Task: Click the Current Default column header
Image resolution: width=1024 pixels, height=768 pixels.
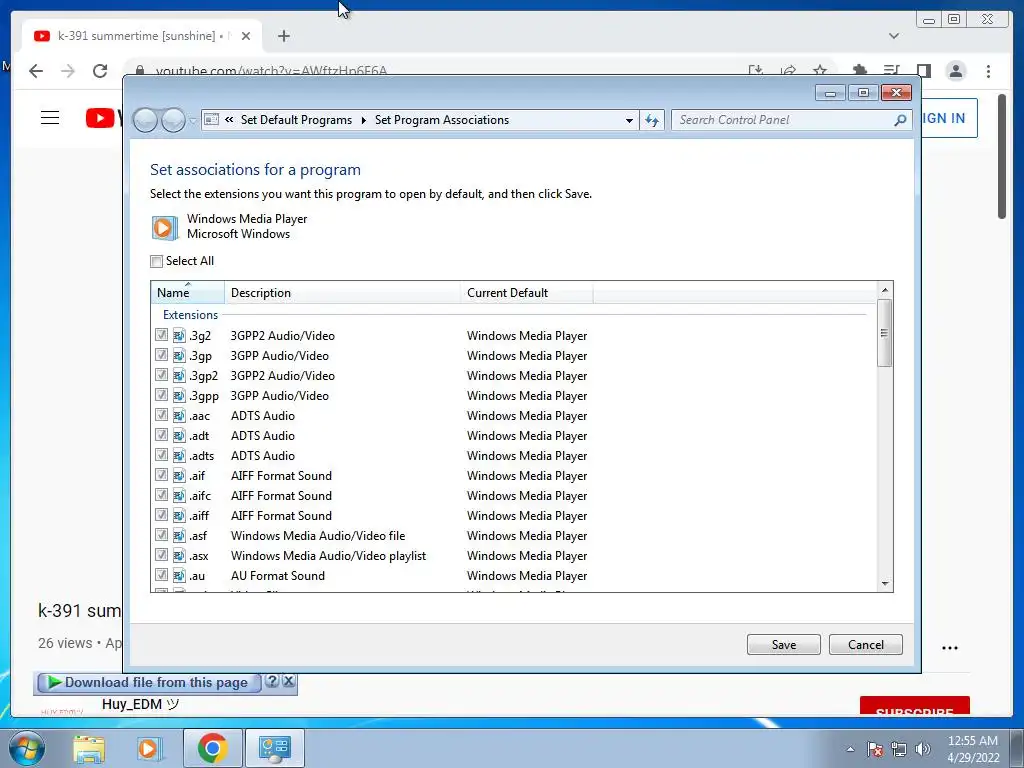Action: (x=526, y=293)
